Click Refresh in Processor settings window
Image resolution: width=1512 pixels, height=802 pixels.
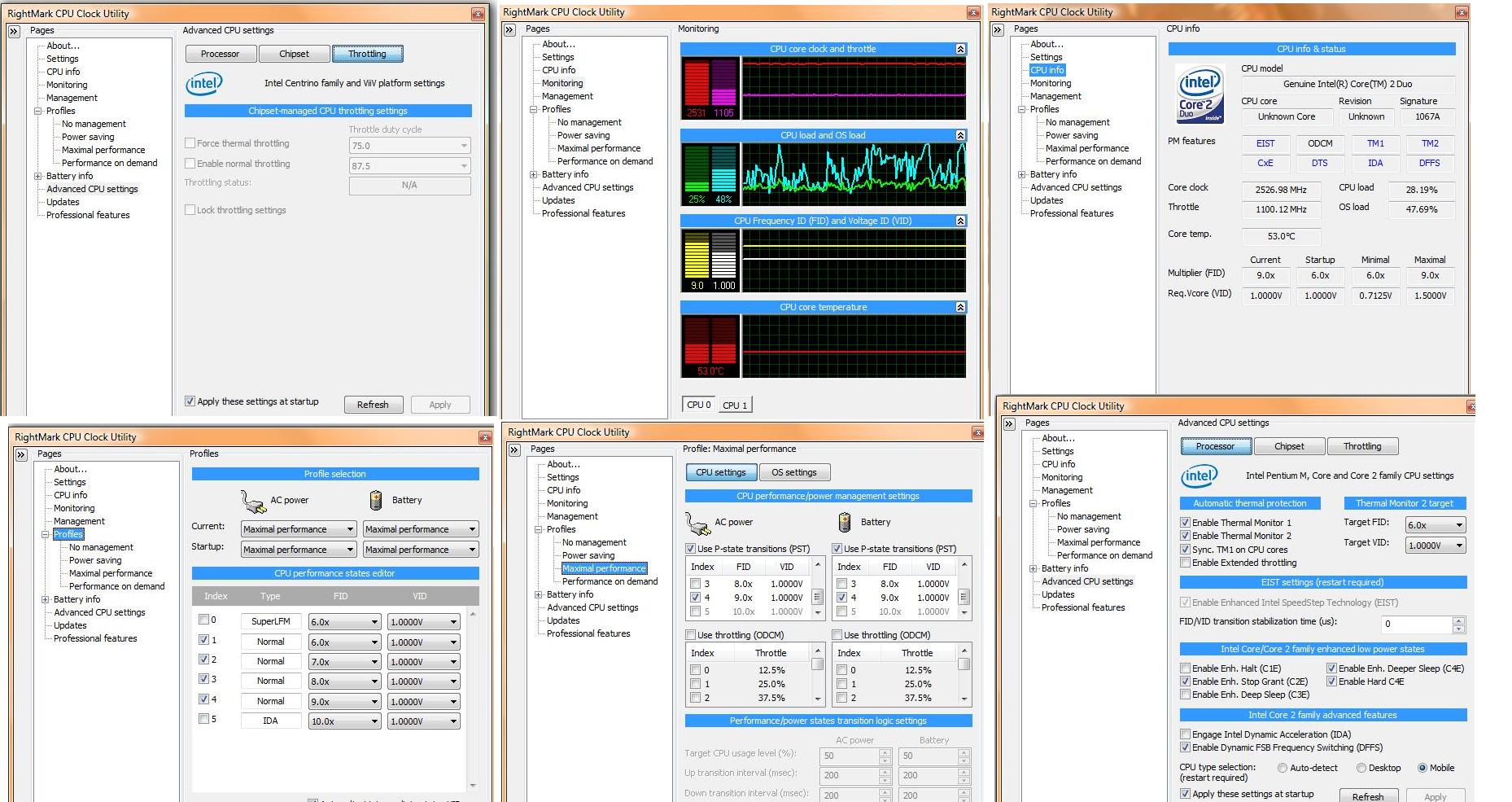tap(1368, 796)
